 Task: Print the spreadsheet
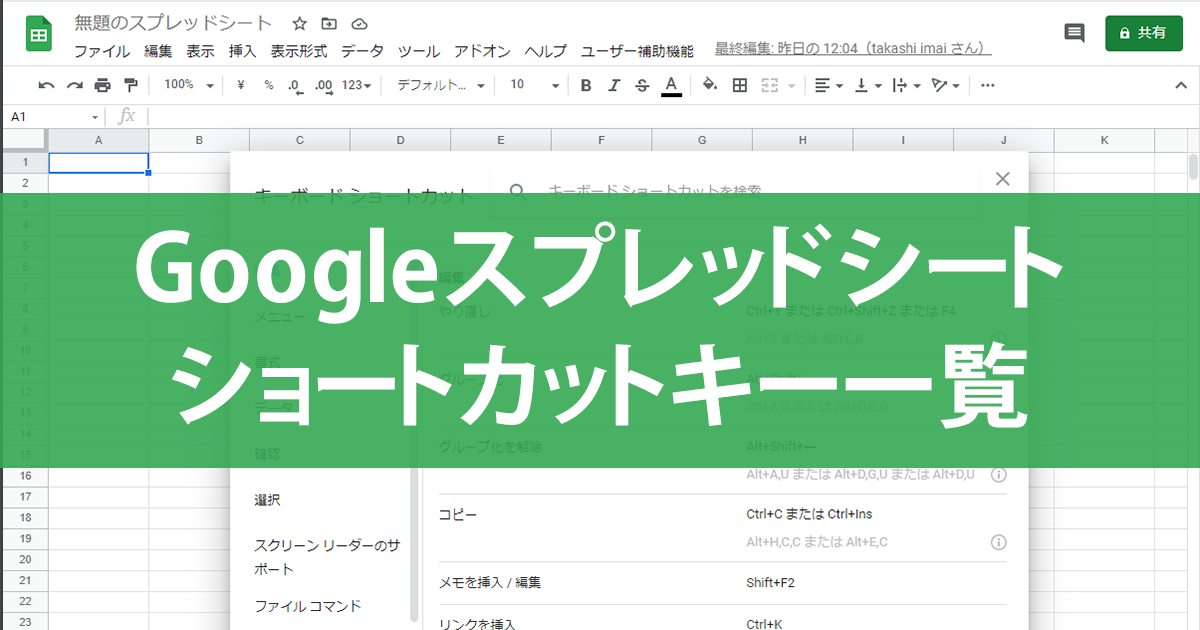click(x=102, y=86)
